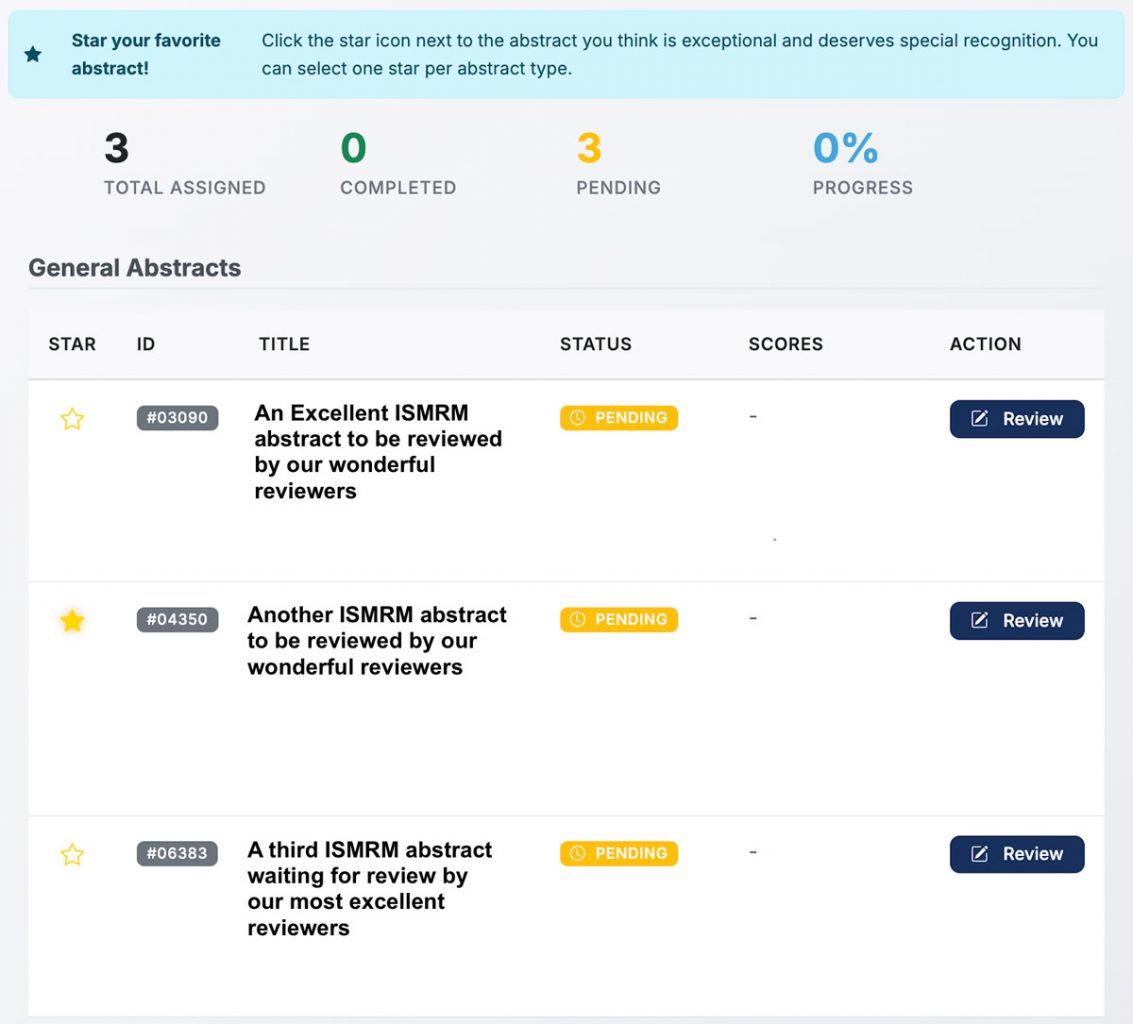Image resolution: width=1133 pixels, height=1024 pixels.
Task: Click the star icon in the blue banner
Action: click(33, 54)
